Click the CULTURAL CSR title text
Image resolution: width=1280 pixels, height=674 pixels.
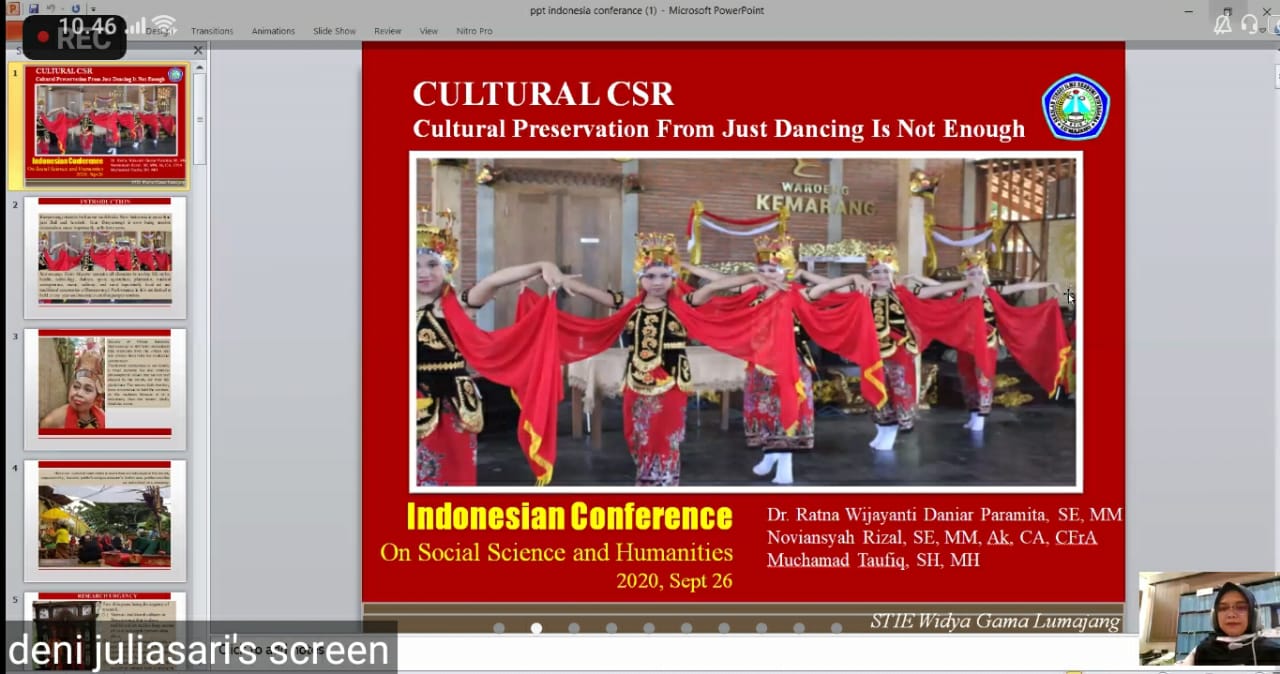[x=543, y=94]
